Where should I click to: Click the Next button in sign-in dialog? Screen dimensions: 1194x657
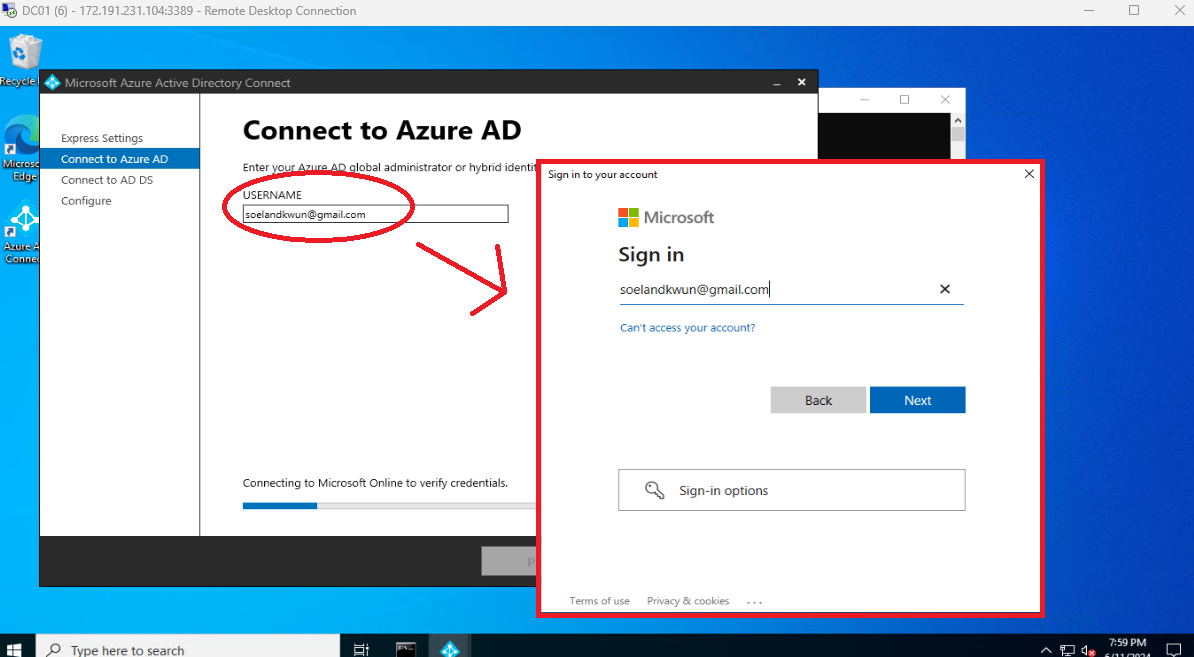pyautogui.click(x=917, y=400)
